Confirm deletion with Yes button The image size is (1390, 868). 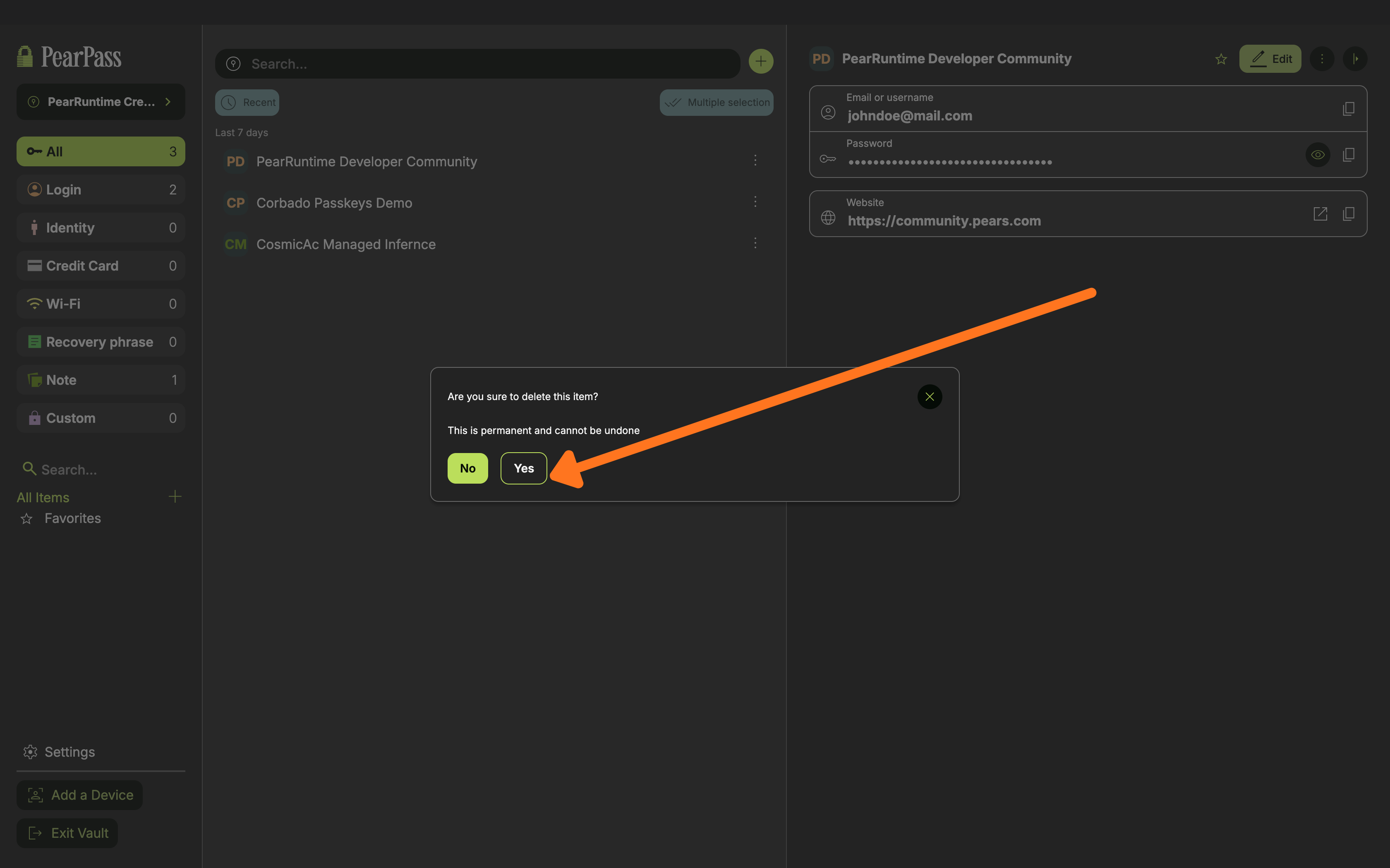(x=523, y=468)
